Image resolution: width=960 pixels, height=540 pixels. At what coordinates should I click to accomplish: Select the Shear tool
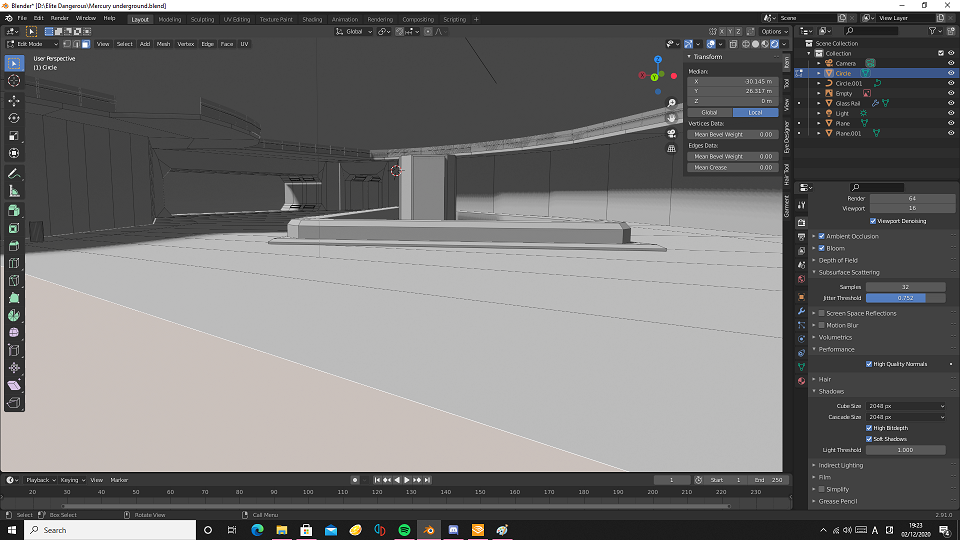14,385
